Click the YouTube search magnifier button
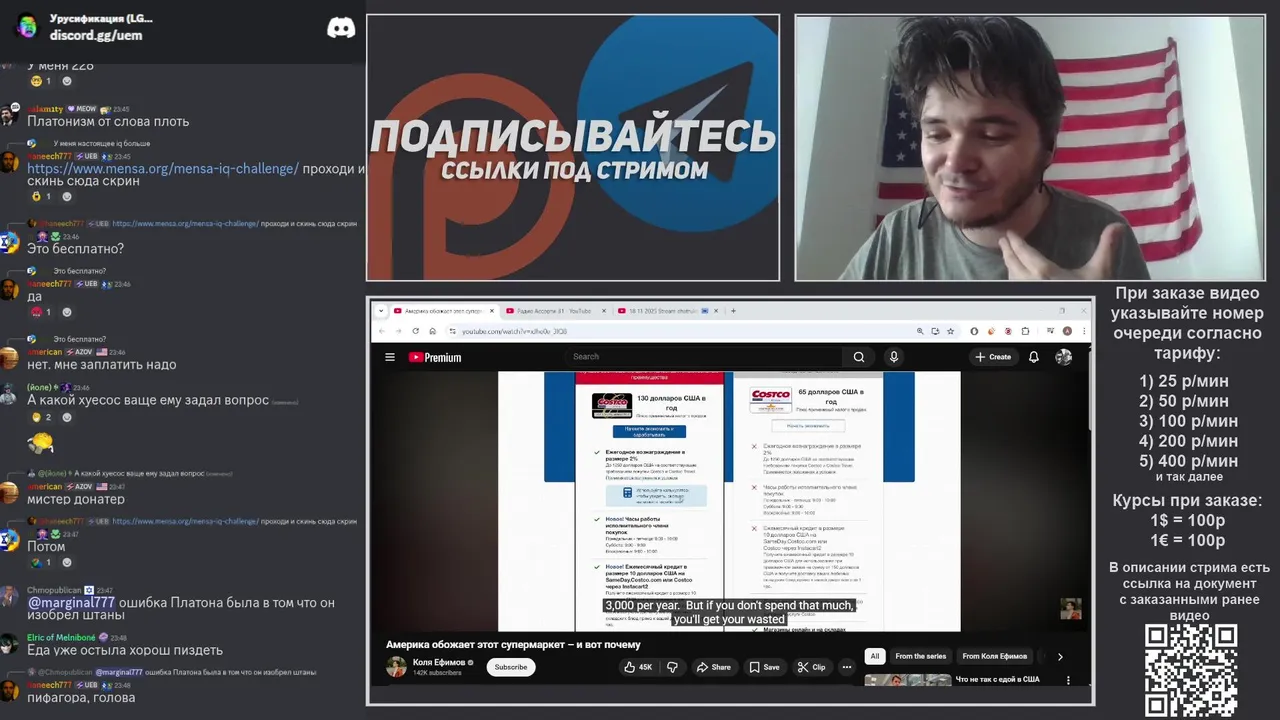 859,357
